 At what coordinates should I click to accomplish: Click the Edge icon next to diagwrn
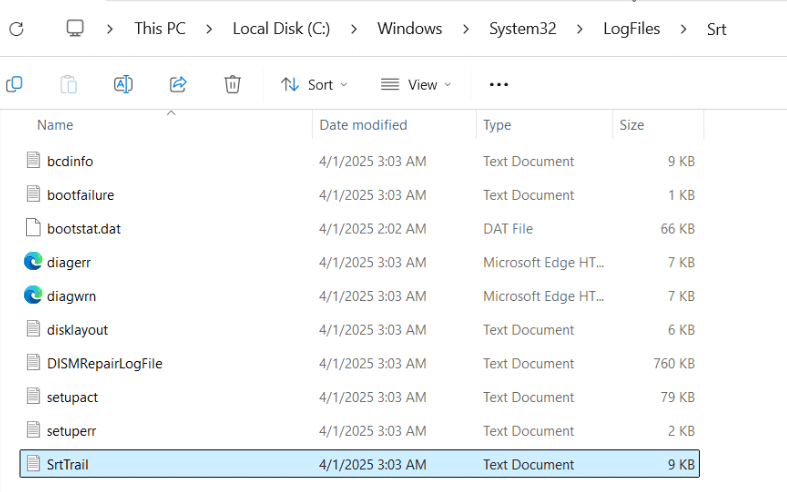point(33,295)
